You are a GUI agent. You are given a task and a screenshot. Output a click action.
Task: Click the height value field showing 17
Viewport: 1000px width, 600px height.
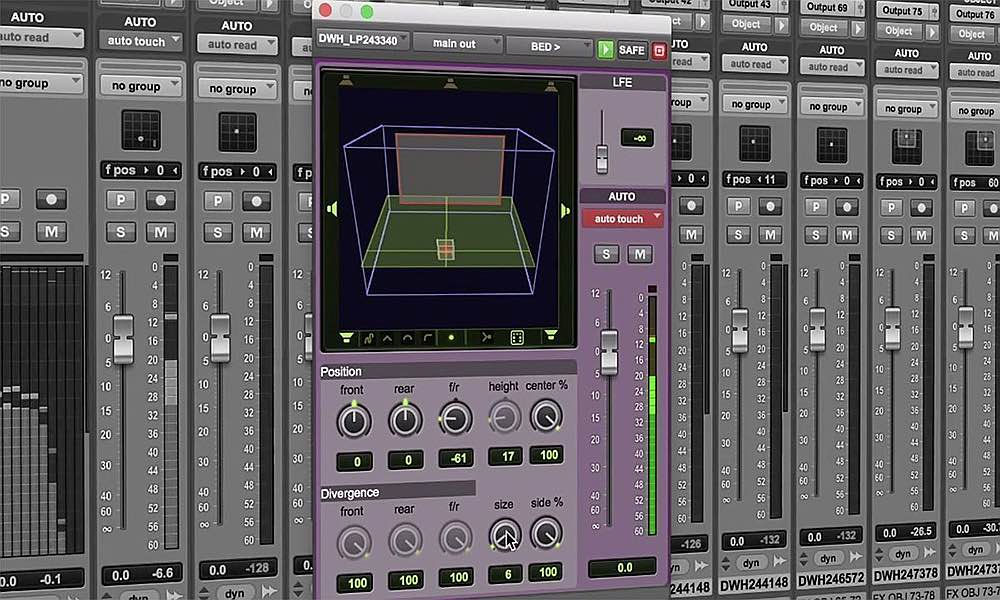tap(503, 456)
